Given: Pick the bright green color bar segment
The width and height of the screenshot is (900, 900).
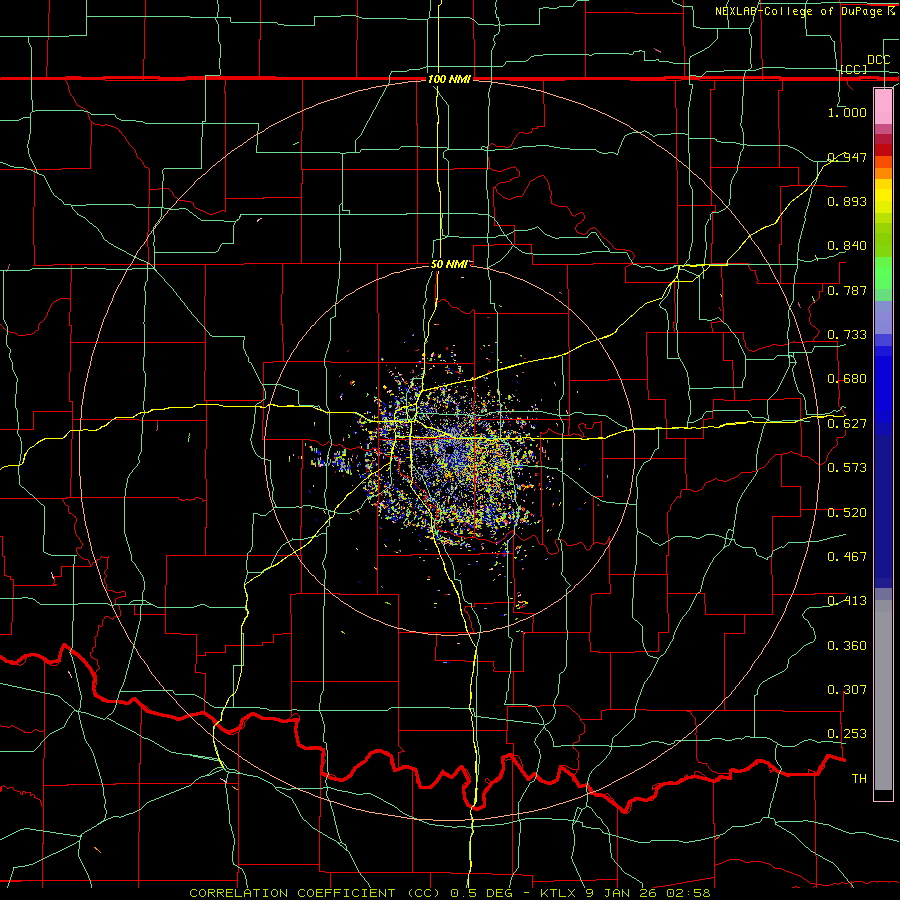Looking at the screenshot, I should click(x=883, y=273).
